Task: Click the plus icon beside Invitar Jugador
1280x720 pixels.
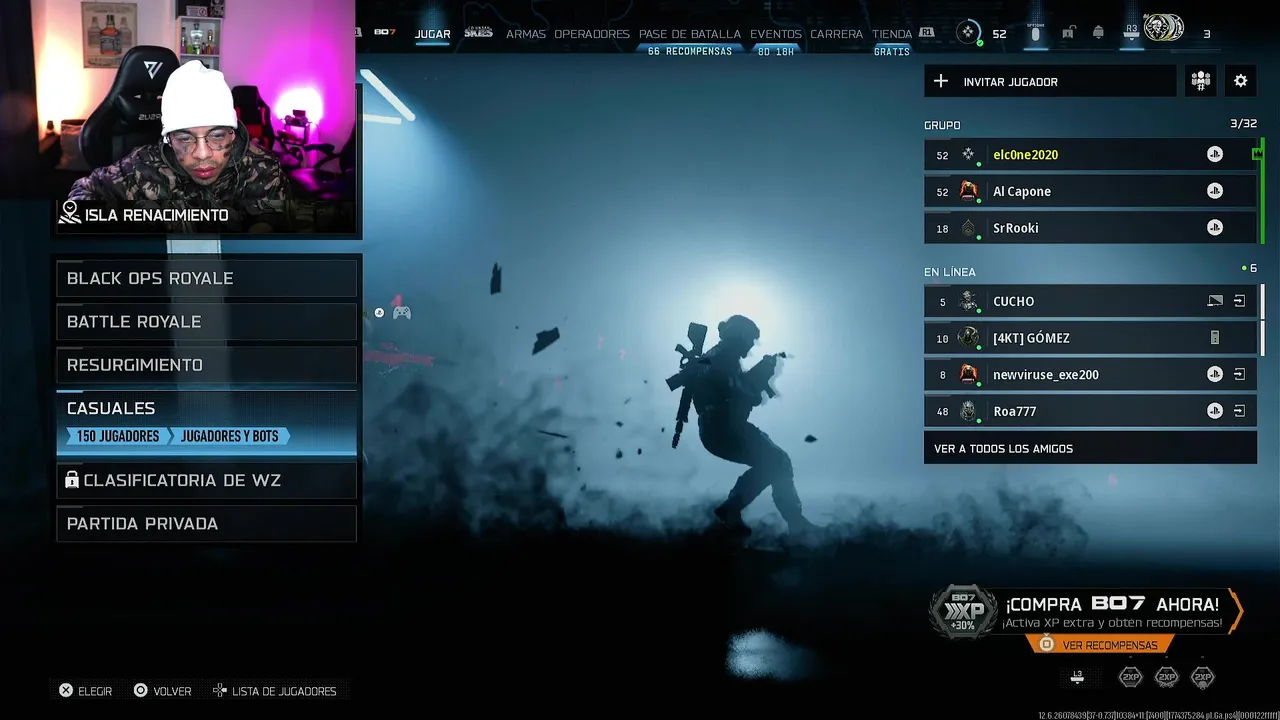Action: (x=940, y=81)
